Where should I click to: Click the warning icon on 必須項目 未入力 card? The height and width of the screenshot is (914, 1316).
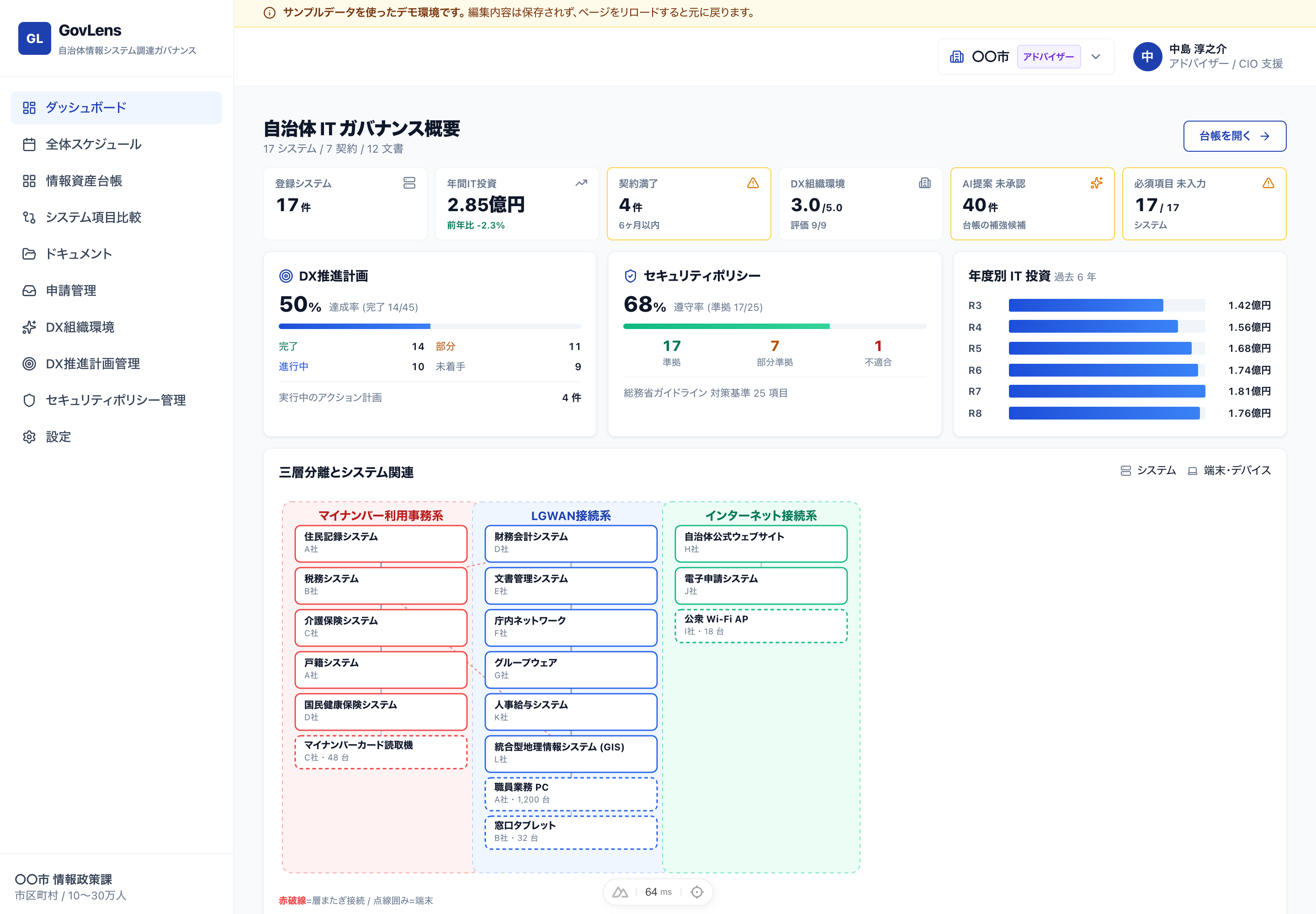coord(1268,183)
